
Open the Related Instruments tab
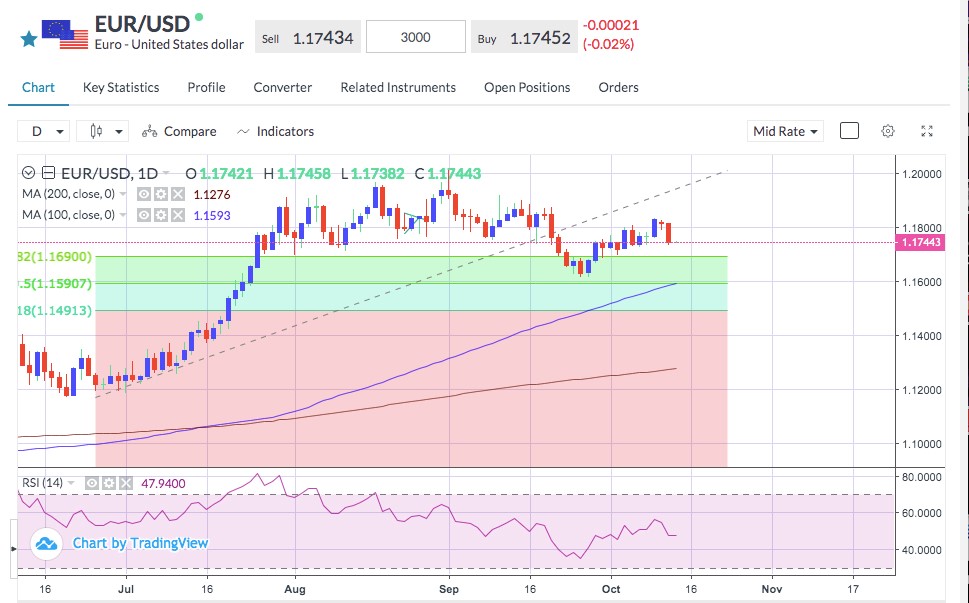coord(398,87)
